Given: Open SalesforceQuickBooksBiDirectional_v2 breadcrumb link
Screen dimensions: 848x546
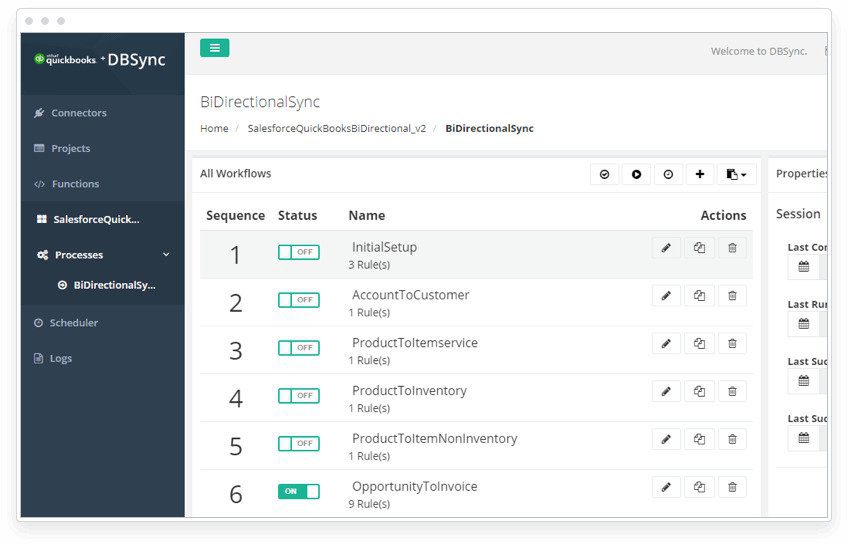Looking at the screenshot, I should tap(336, 129).
